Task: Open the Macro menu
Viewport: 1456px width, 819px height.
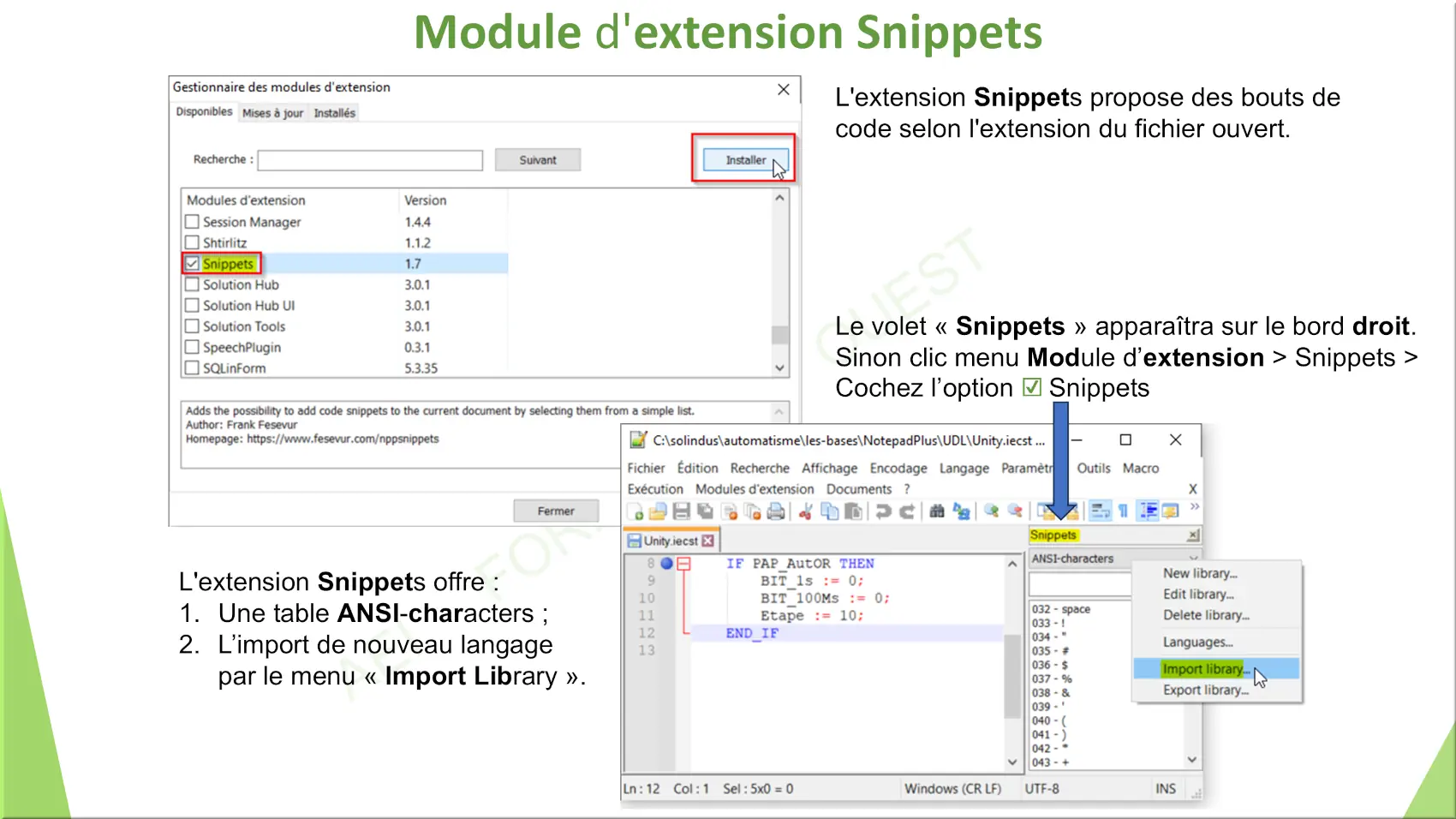Action: [1141, 469]
